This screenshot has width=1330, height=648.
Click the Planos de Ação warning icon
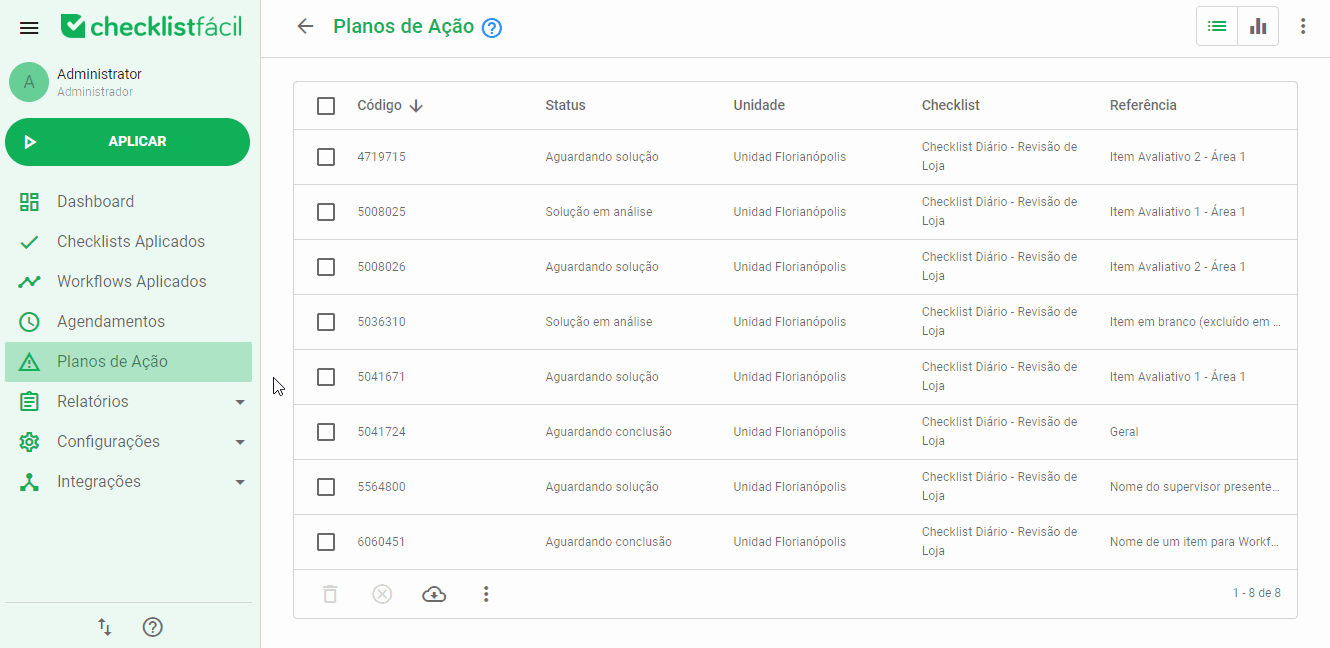tap(29, 362)
